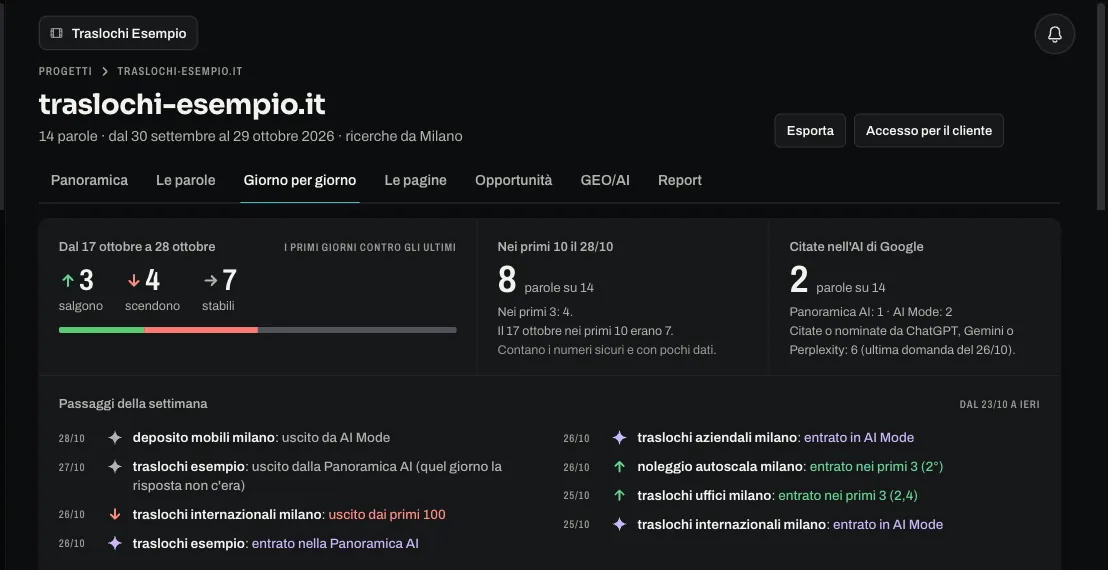
Task: Select the Giorno per giorno tab
Action: tap(300, 180)
